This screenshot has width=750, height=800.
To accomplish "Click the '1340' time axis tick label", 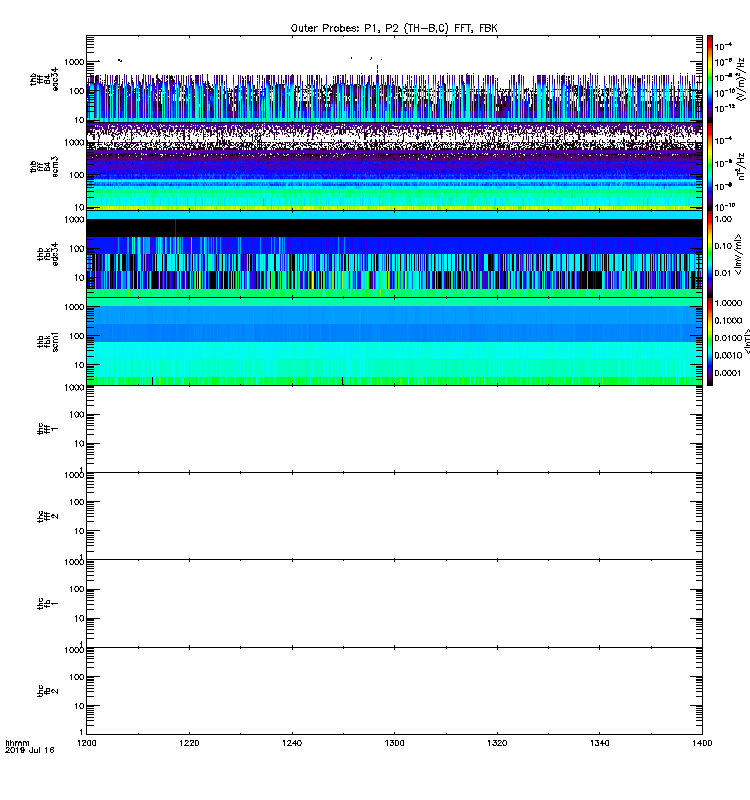I will click(599, 743).
